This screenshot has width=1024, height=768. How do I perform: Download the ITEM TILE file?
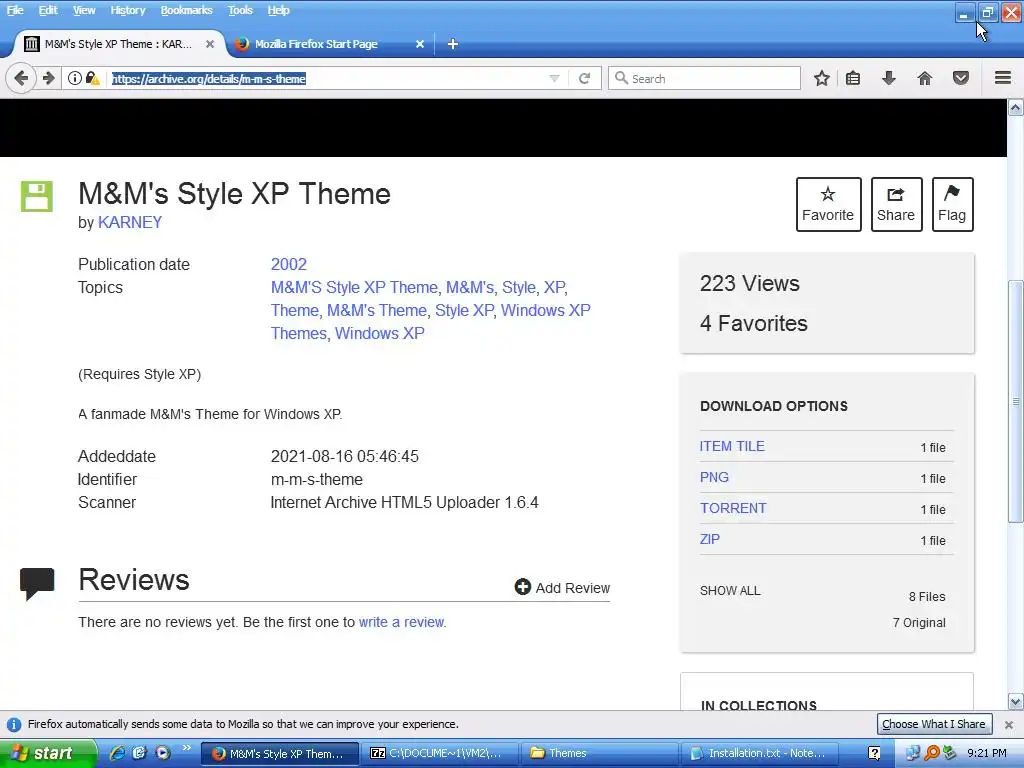pyautogui.click(x=732, y=446)
